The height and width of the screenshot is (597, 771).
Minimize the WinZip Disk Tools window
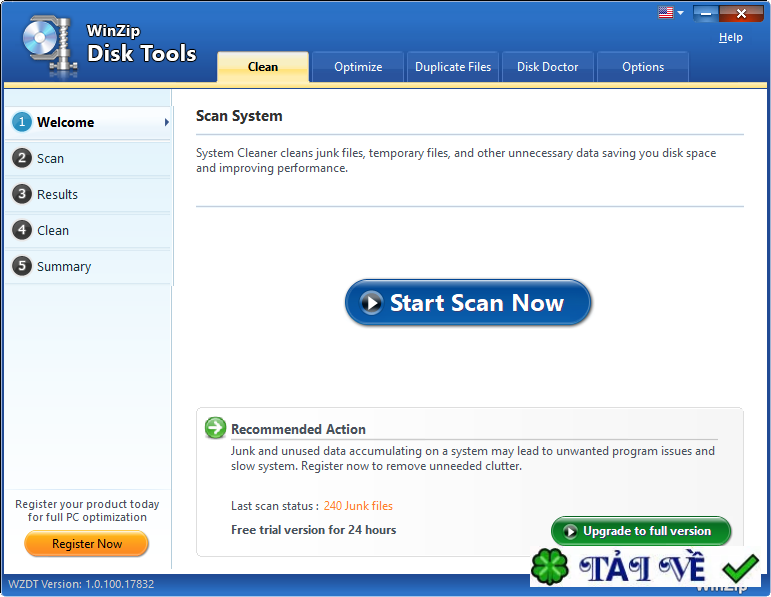pos(706,13)
